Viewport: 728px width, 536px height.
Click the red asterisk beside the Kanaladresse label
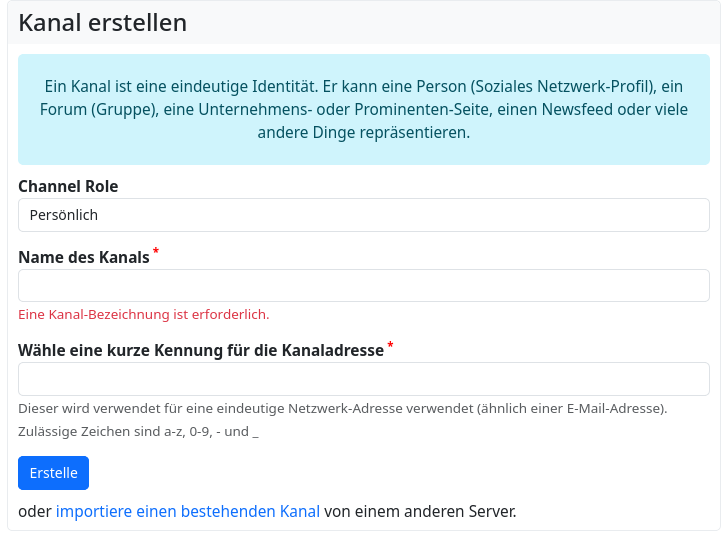[x=391, y=346]
